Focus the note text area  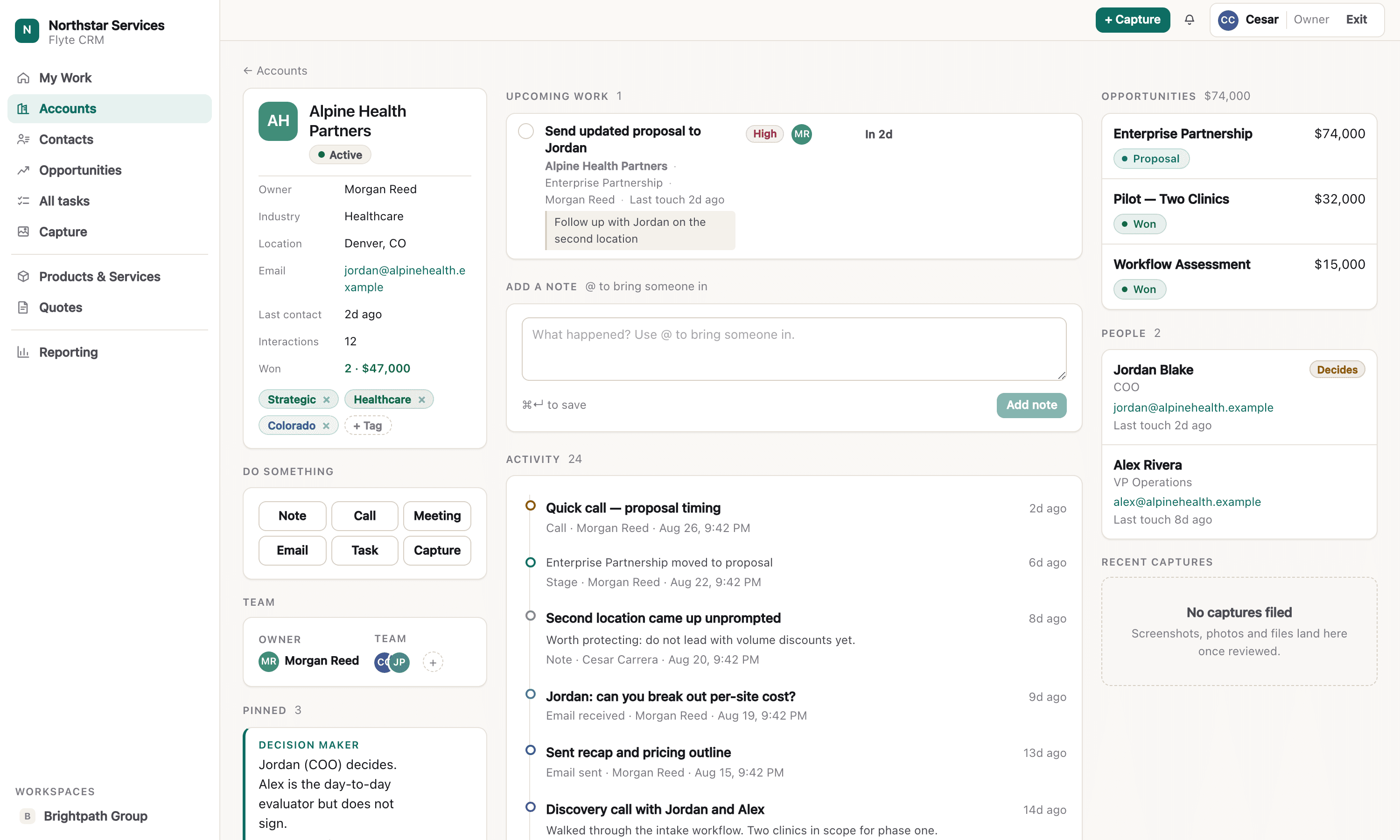coord(794,349)
